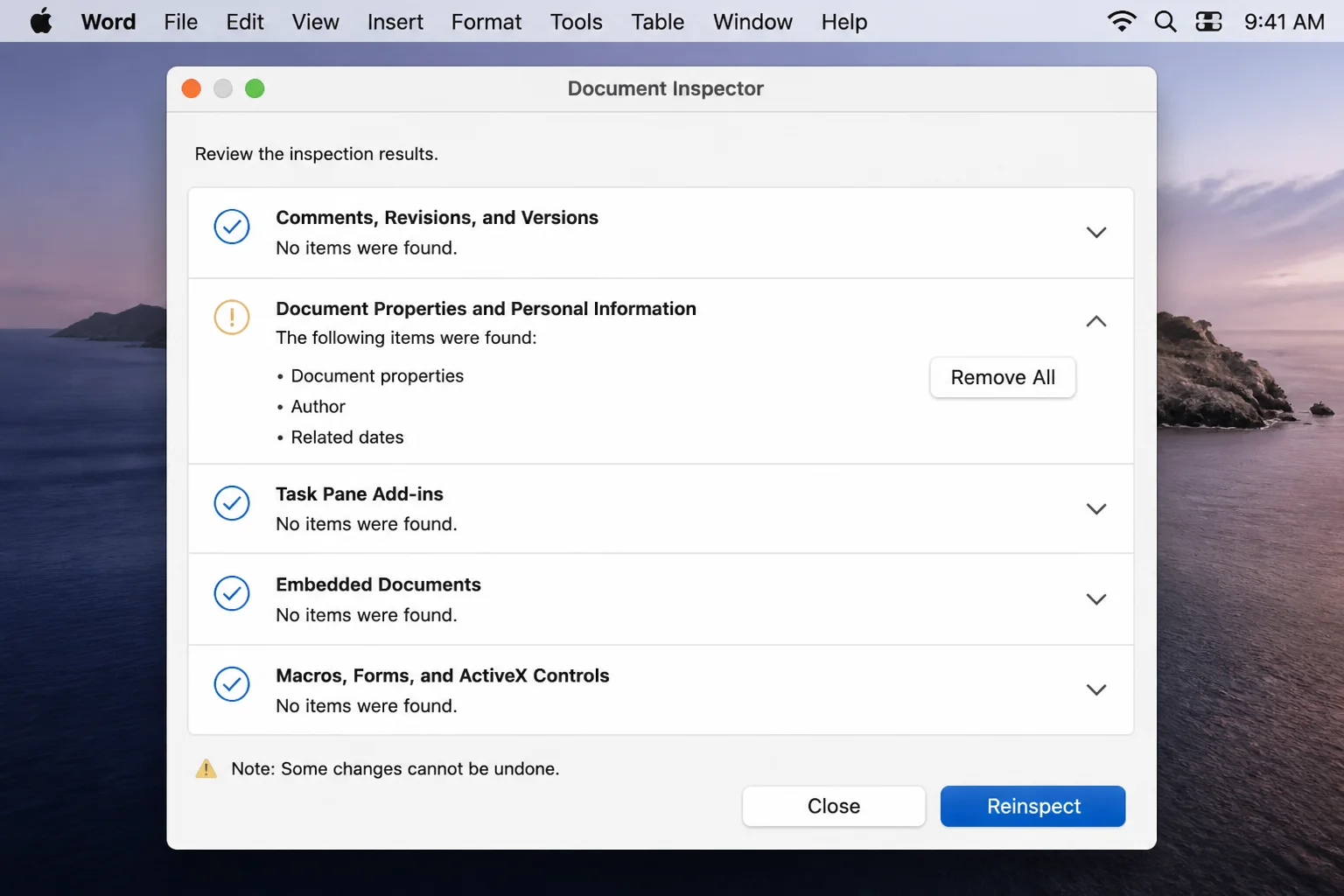Image resolution: width=1344 pixels, height=896 pixels.
Task: Click Remove All for document properties
Action: click(x=1003, y=377)
